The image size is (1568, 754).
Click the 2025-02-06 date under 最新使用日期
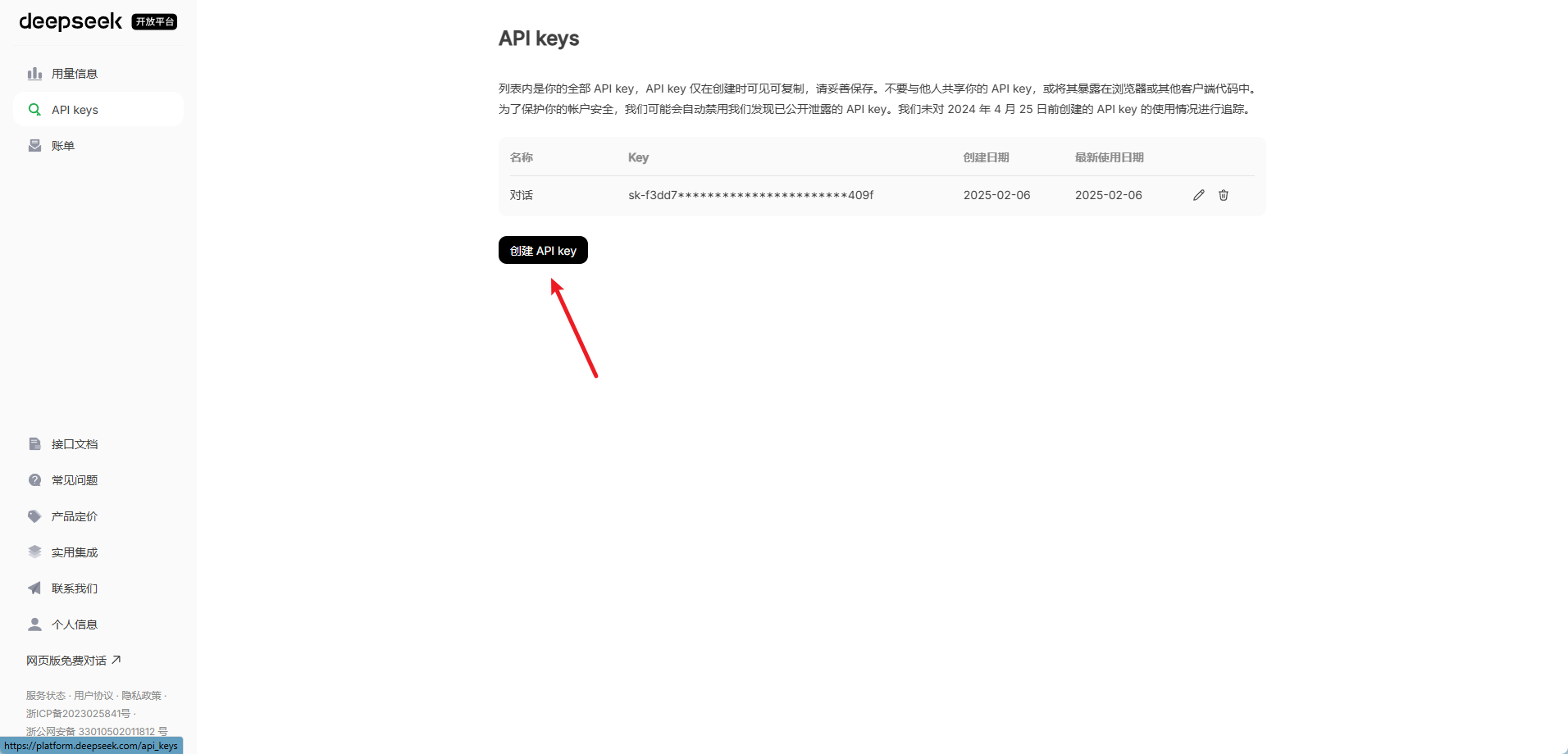(x=1109, y=195)
